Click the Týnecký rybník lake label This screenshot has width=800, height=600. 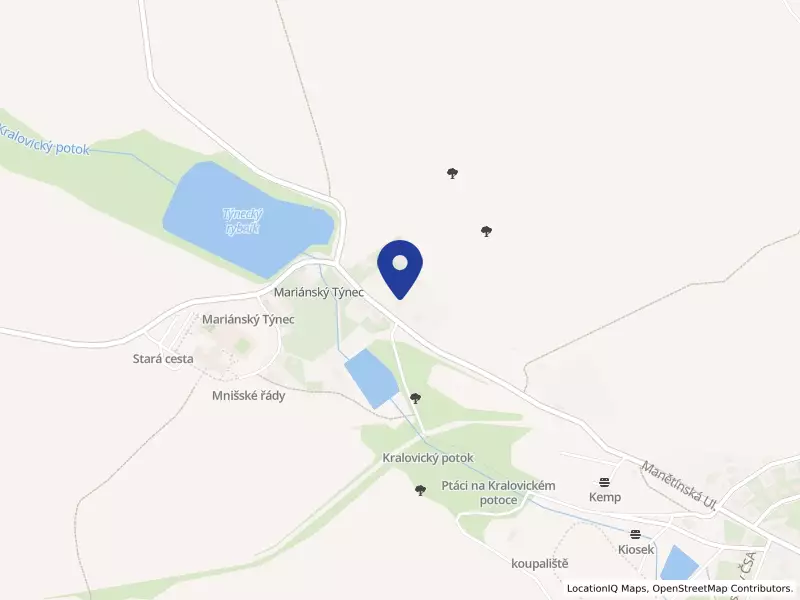point(243,221)
